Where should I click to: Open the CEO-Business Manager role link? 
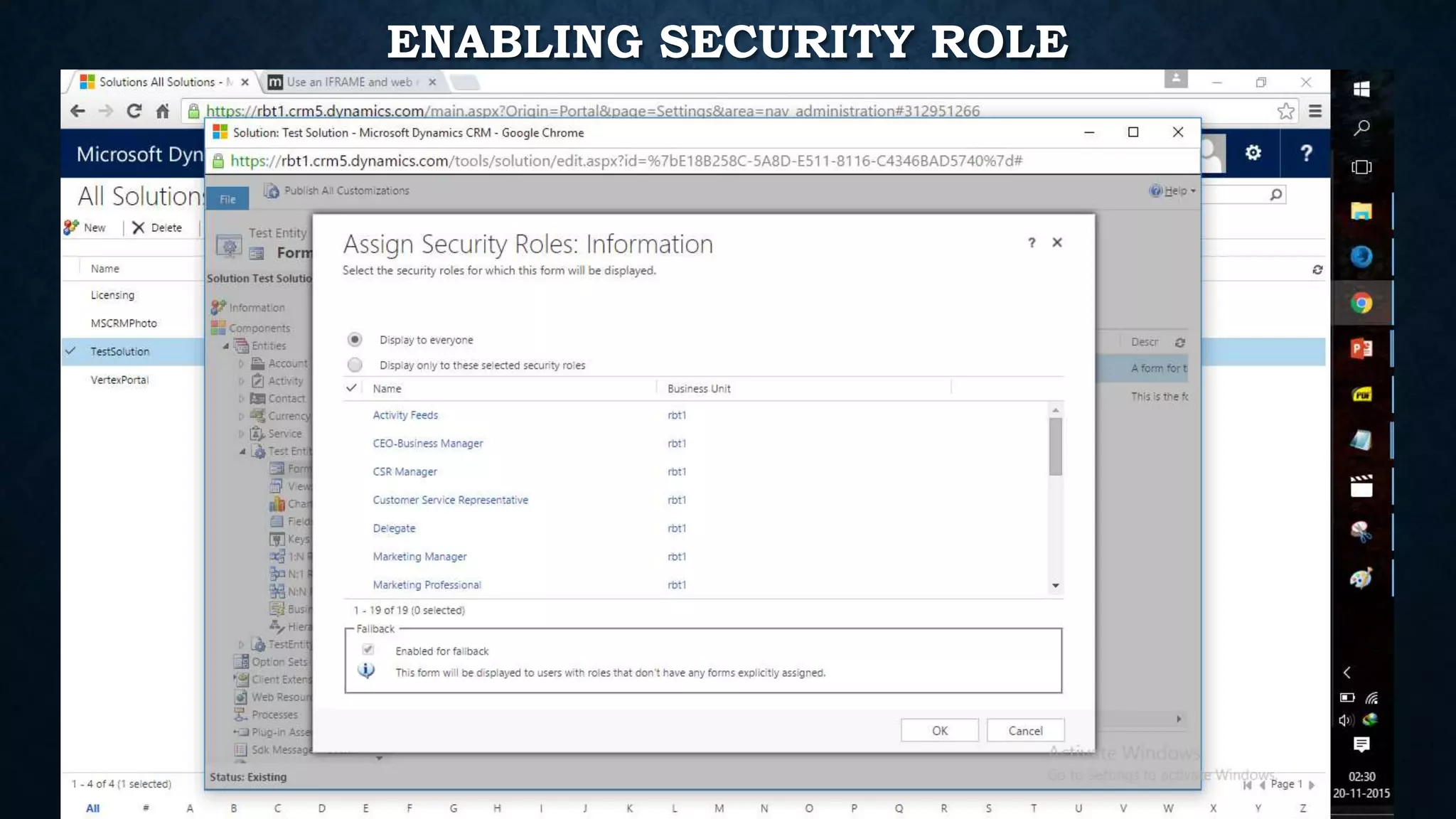click(x=428, y=444)
